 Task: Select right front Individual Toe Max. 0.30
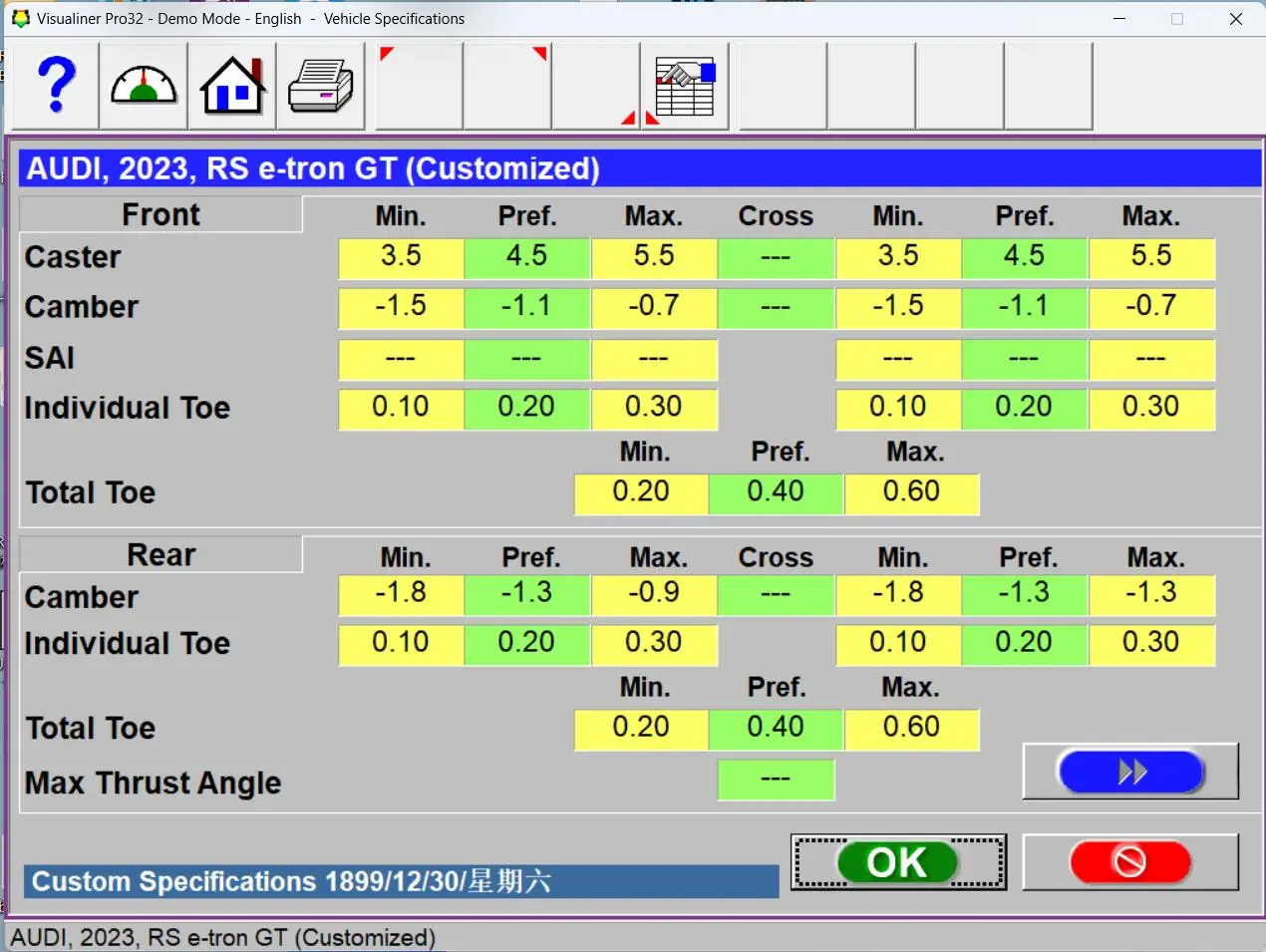1151,409
